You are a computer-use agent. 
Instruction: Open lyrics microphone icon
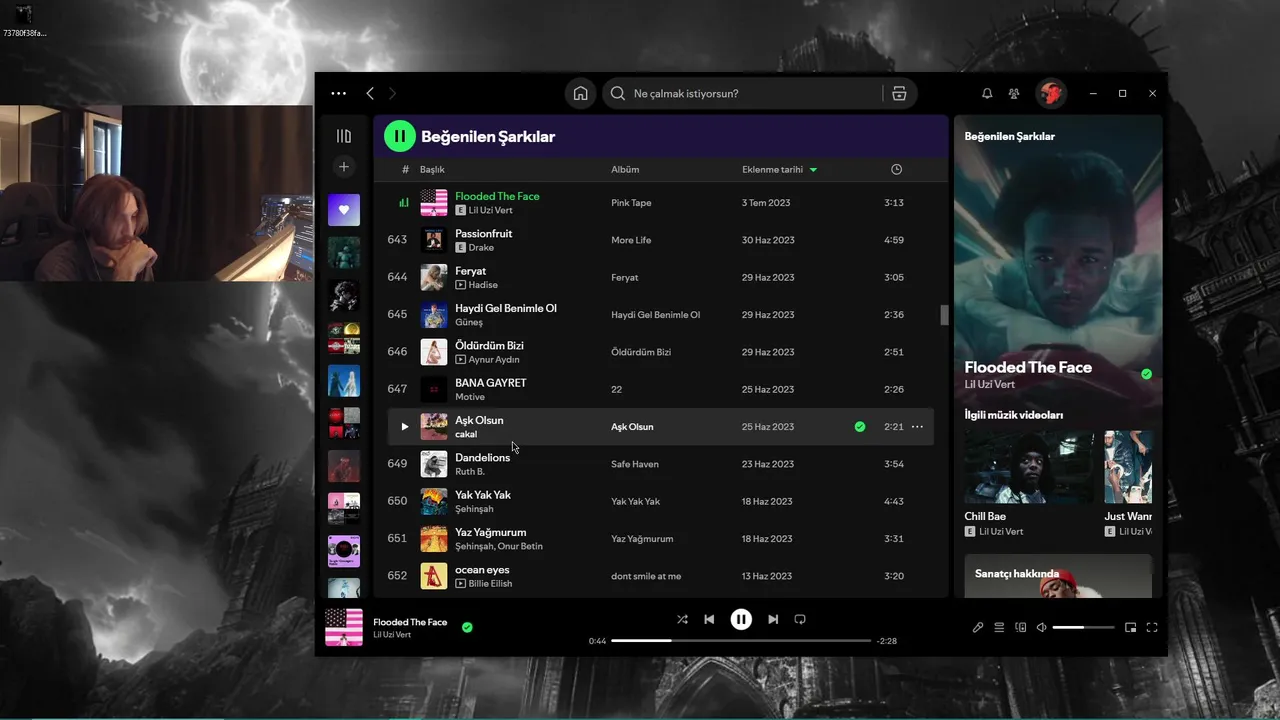point(978,627)
